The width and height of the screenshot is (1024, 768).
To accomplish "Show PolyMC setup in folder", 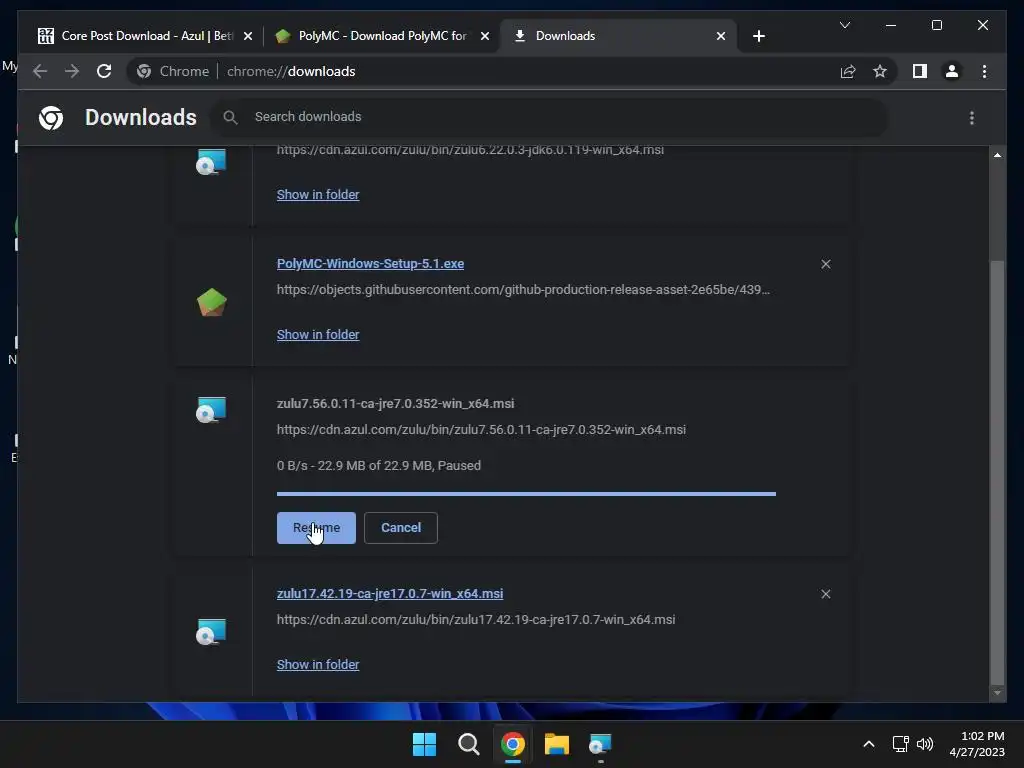I will click(318, 334).
